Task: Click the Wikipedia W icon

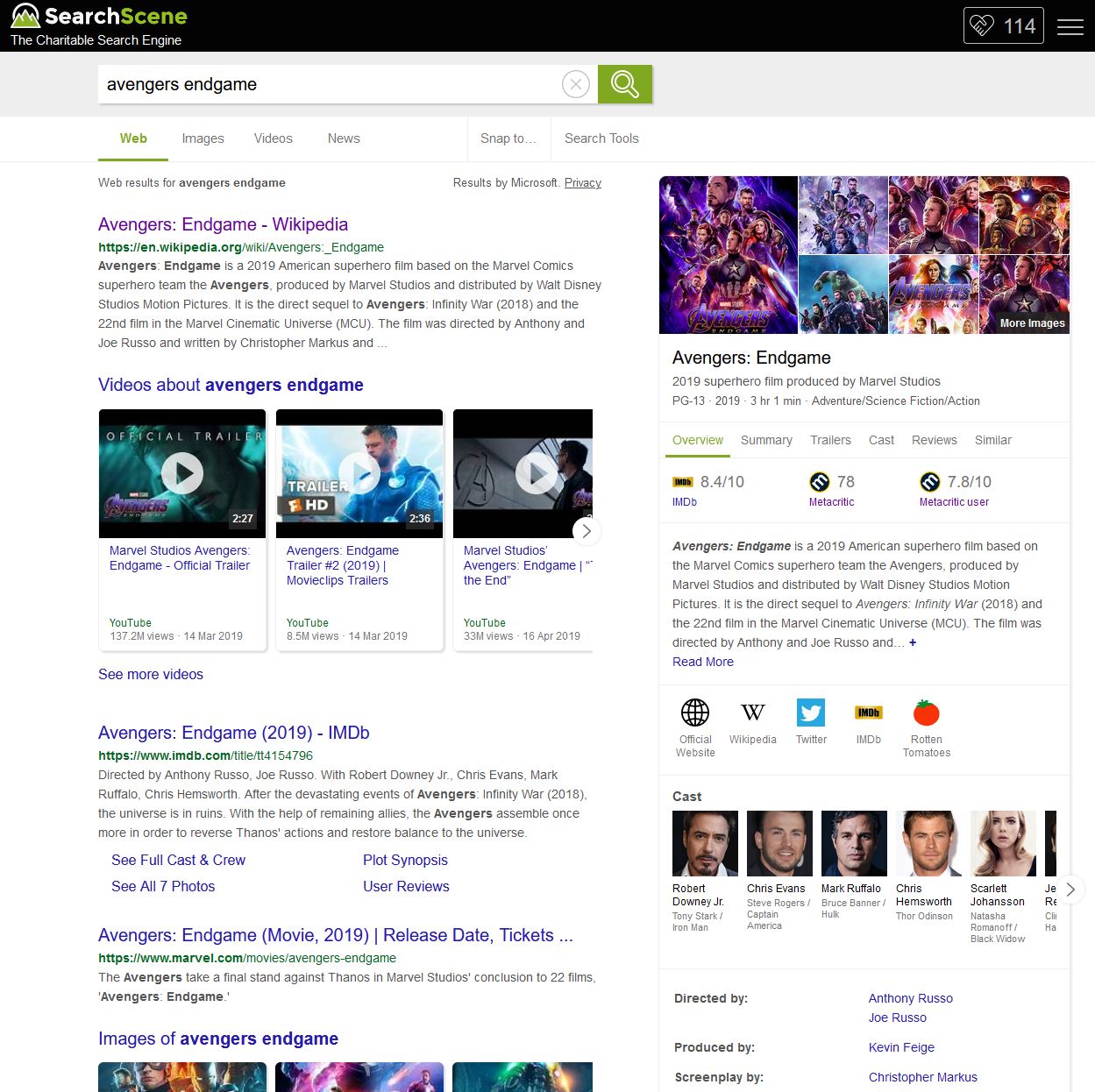Action: [x=752, y=713]
